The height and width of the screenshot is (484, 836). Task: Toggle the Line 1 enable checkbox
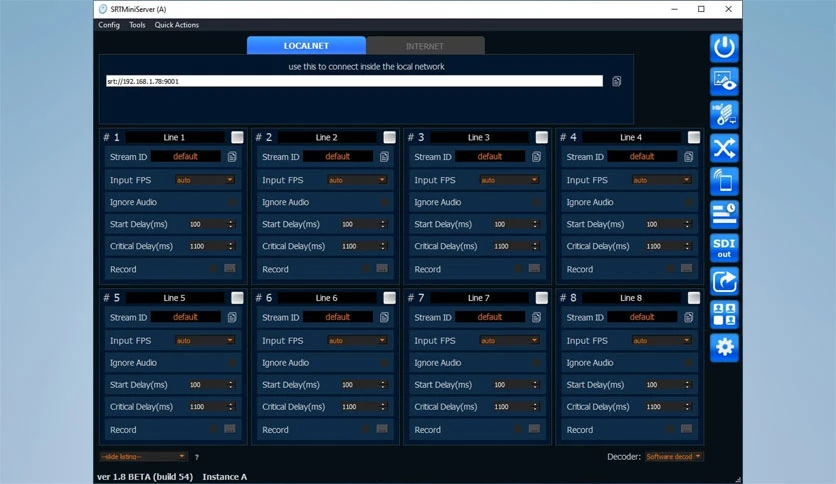tap(237, 137)
